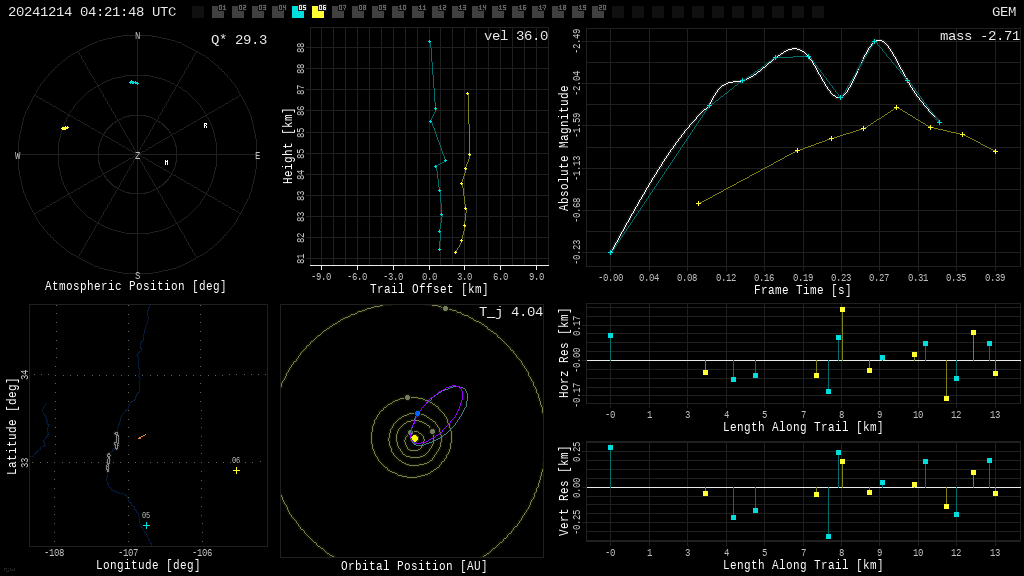Image resolution: width=1024 pixels, height=576 pixels.
Task: Select the cyan station 05 box
Action: pos(298,12)
